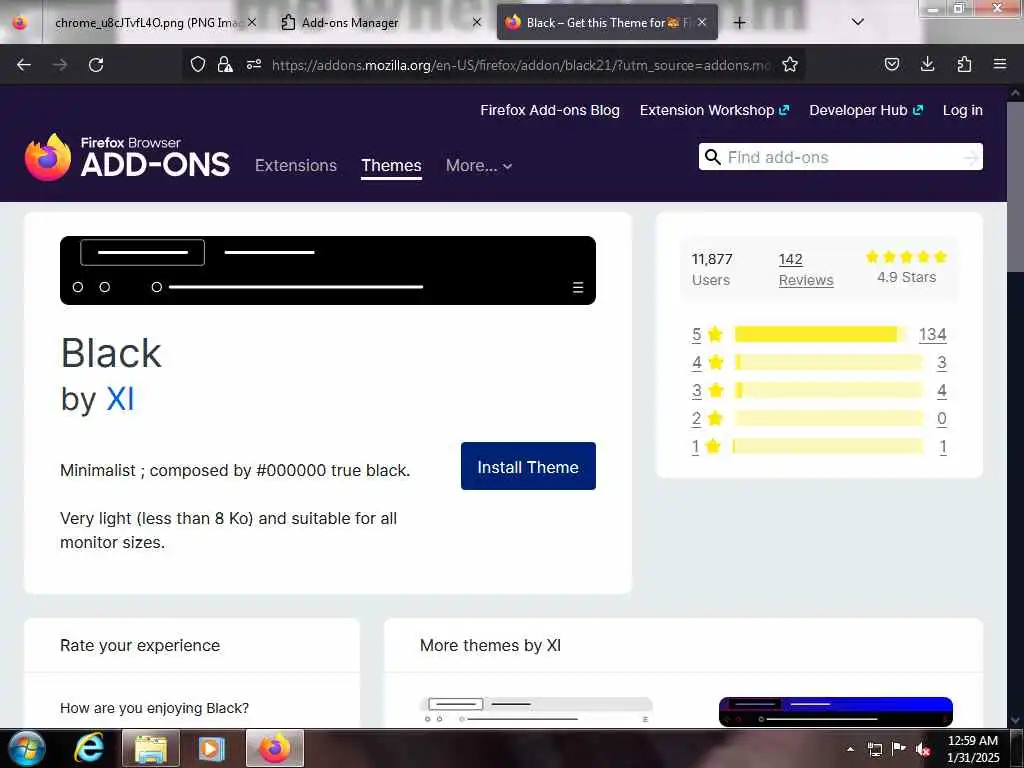Open the Extension Workshop link
Image resolution: width=1024 pixels, height=768 pixels.
tap(714, 110)
